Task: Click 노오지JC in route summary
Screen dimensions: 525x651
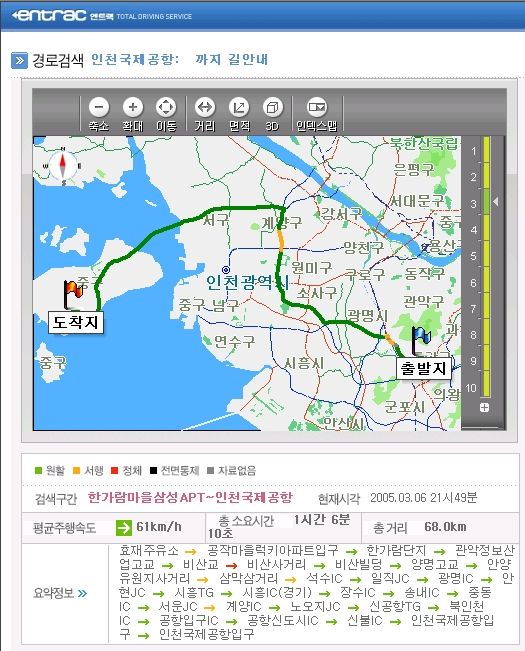Action: (315, 607)
